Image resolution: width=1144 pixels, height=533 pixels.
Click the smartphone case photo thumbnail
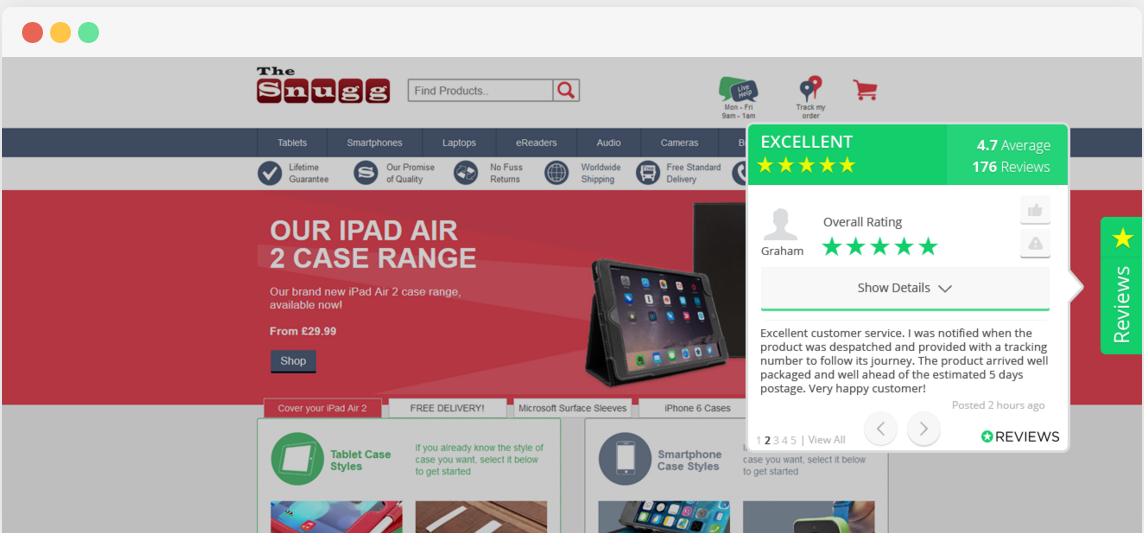tap(664, 517)
